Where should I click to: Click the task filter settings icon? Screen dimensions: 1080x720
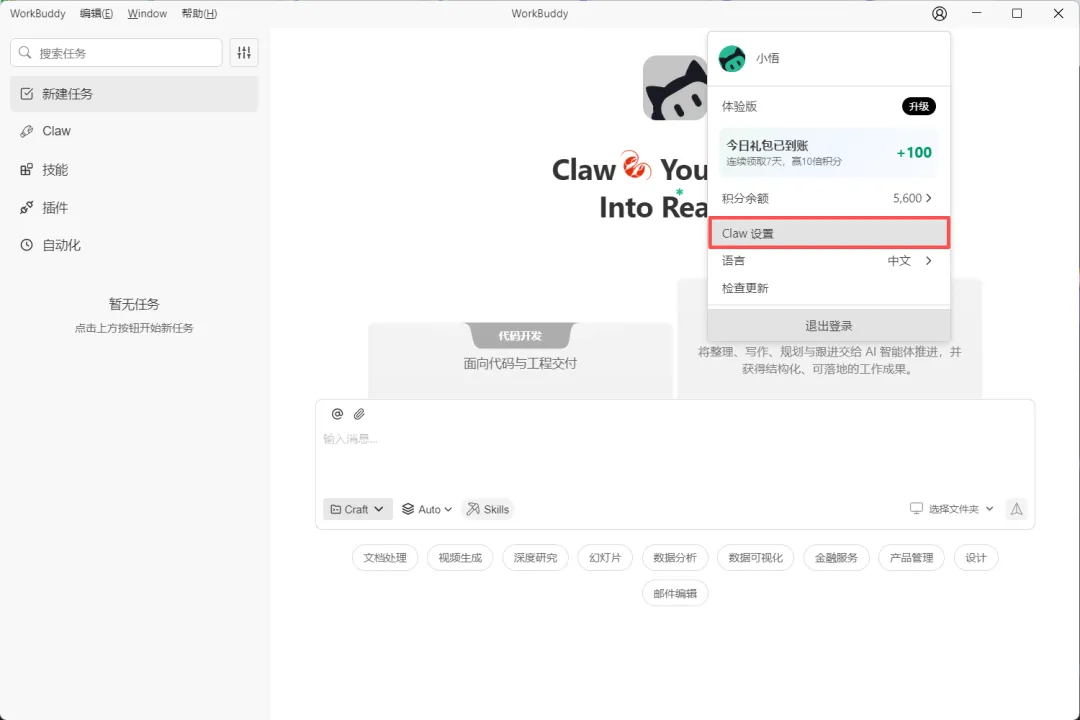click(244, 52)
